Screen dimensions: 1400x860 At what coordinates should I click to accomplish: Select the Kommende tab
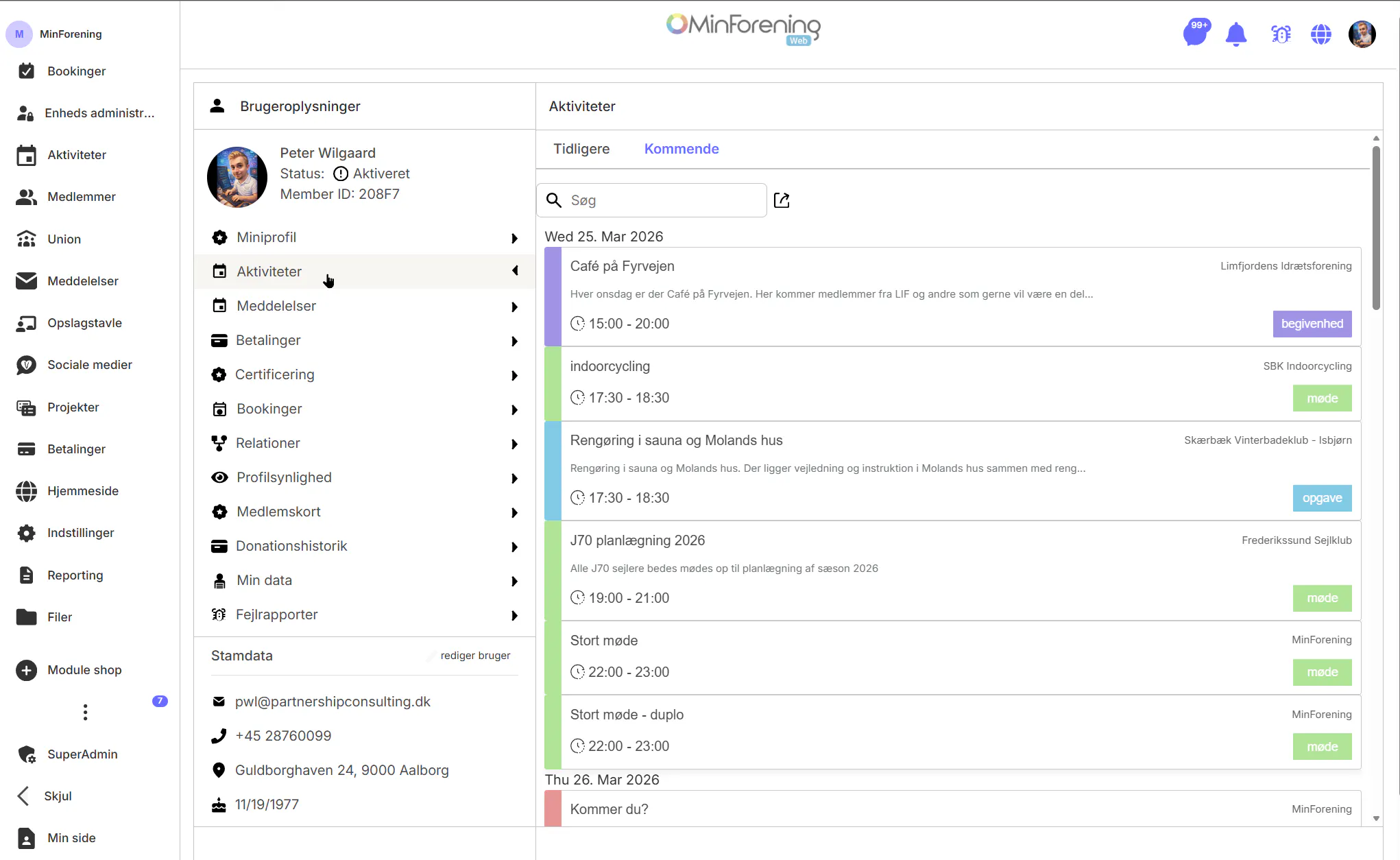point(681,149)
